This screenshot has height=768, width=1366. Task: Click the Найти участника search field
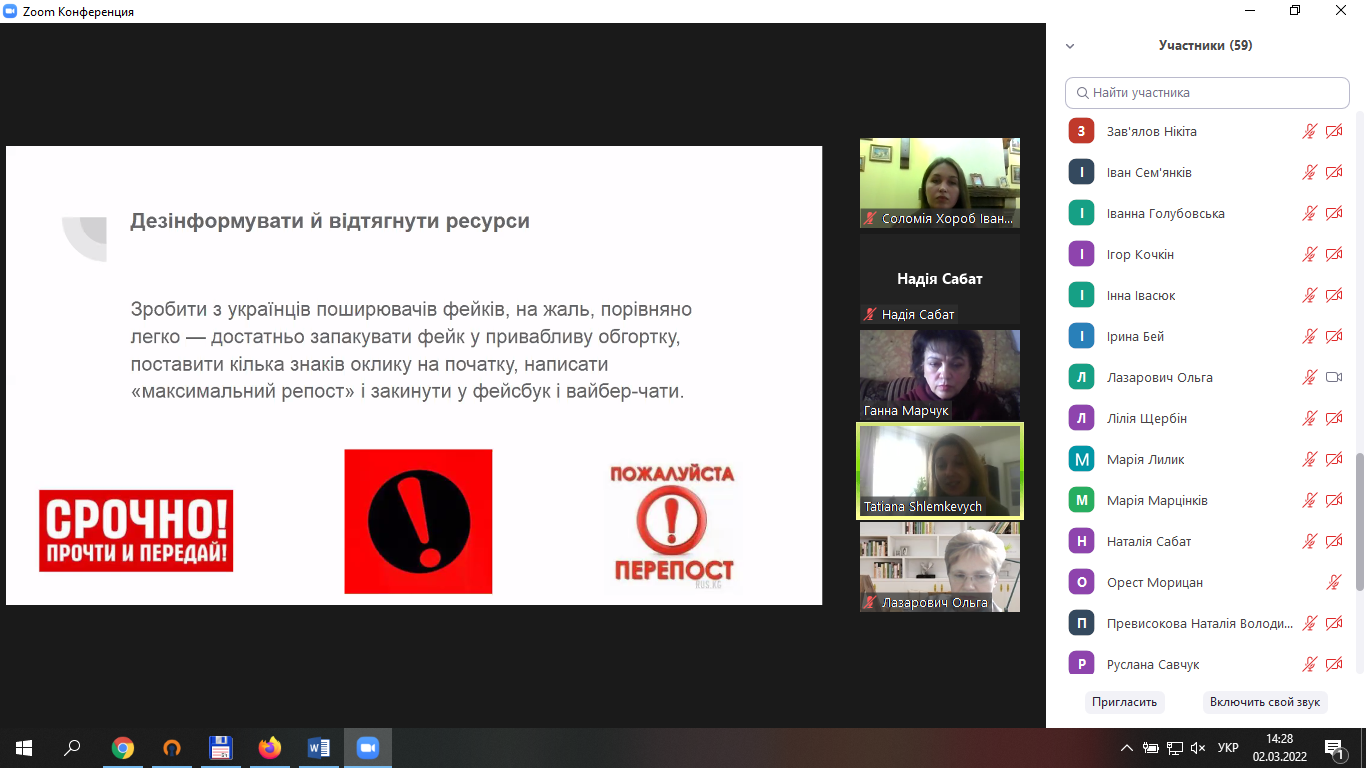(x=1207, y=93)
